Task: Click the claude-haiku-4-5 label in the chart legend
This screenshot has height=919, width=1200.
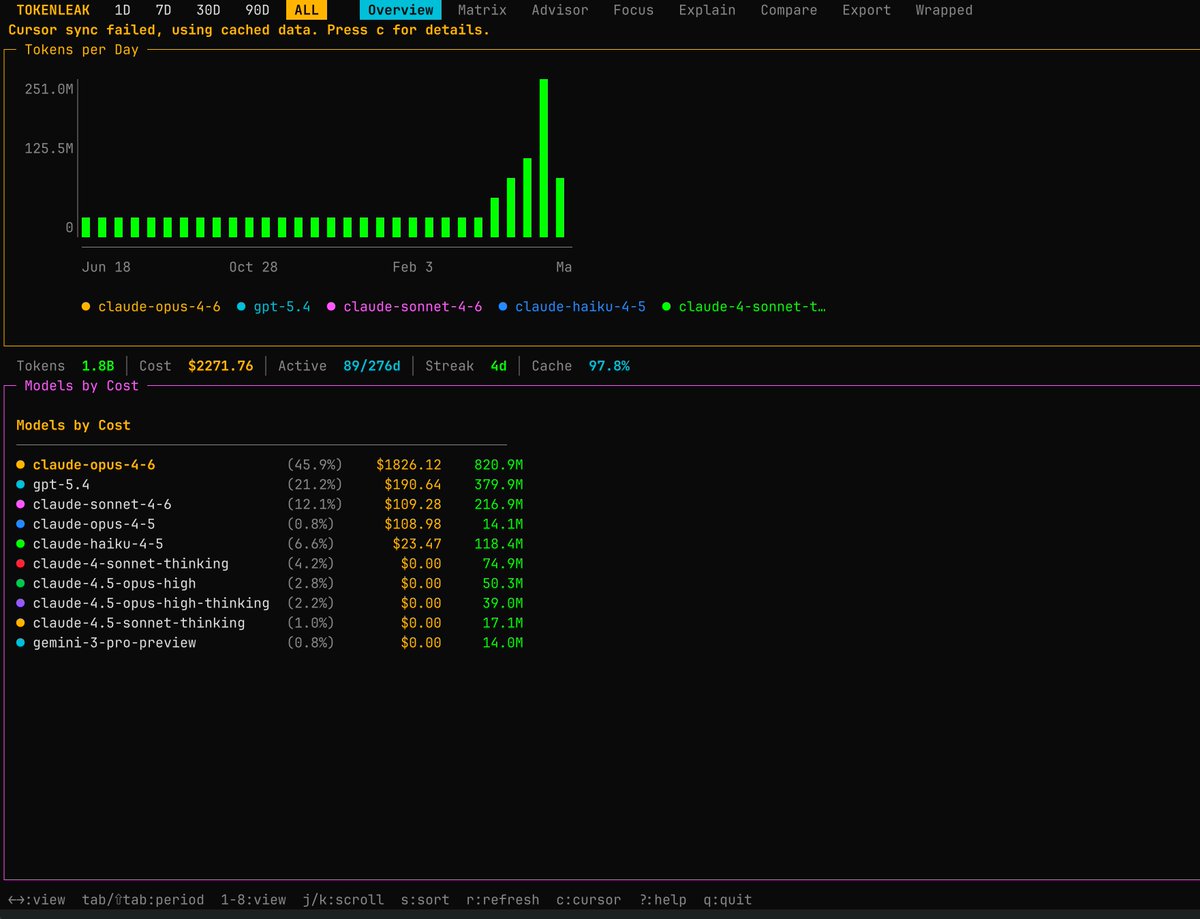Action: (581, 307)
